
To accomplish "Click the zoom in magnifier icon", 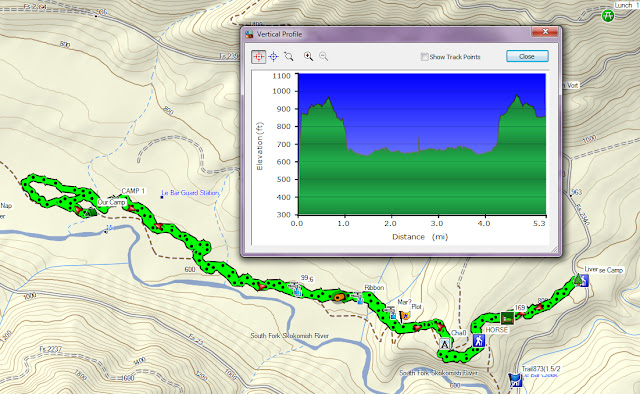I will coord(309,56).
